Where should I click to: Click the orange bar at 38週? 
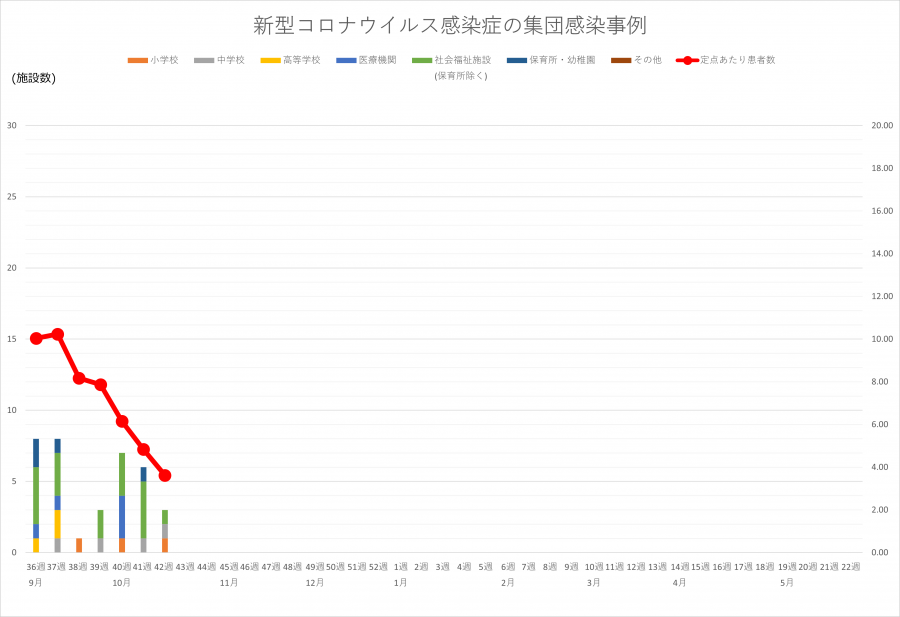pos(79,545)
